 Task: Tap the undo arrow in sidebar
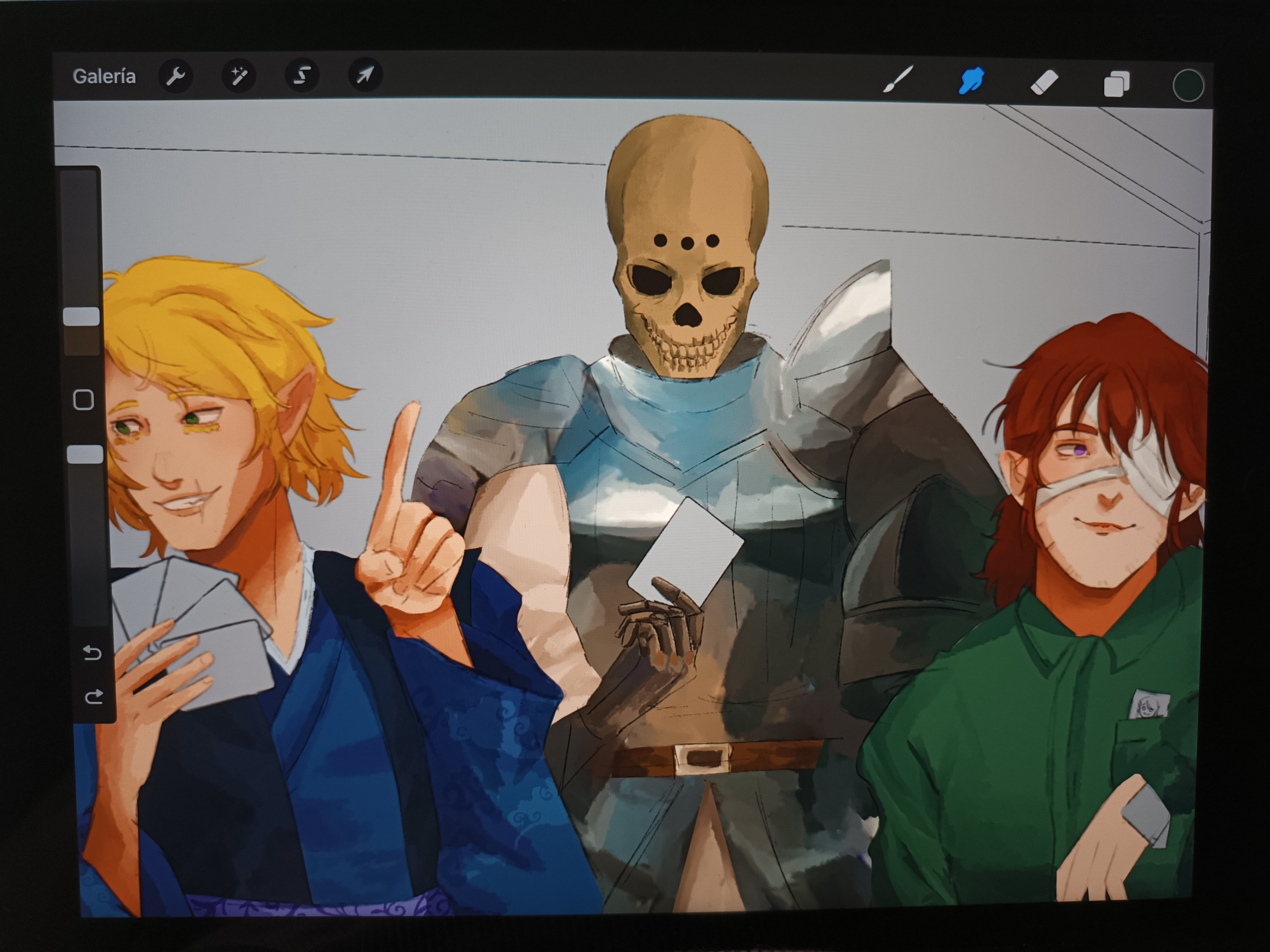point(92,652)
